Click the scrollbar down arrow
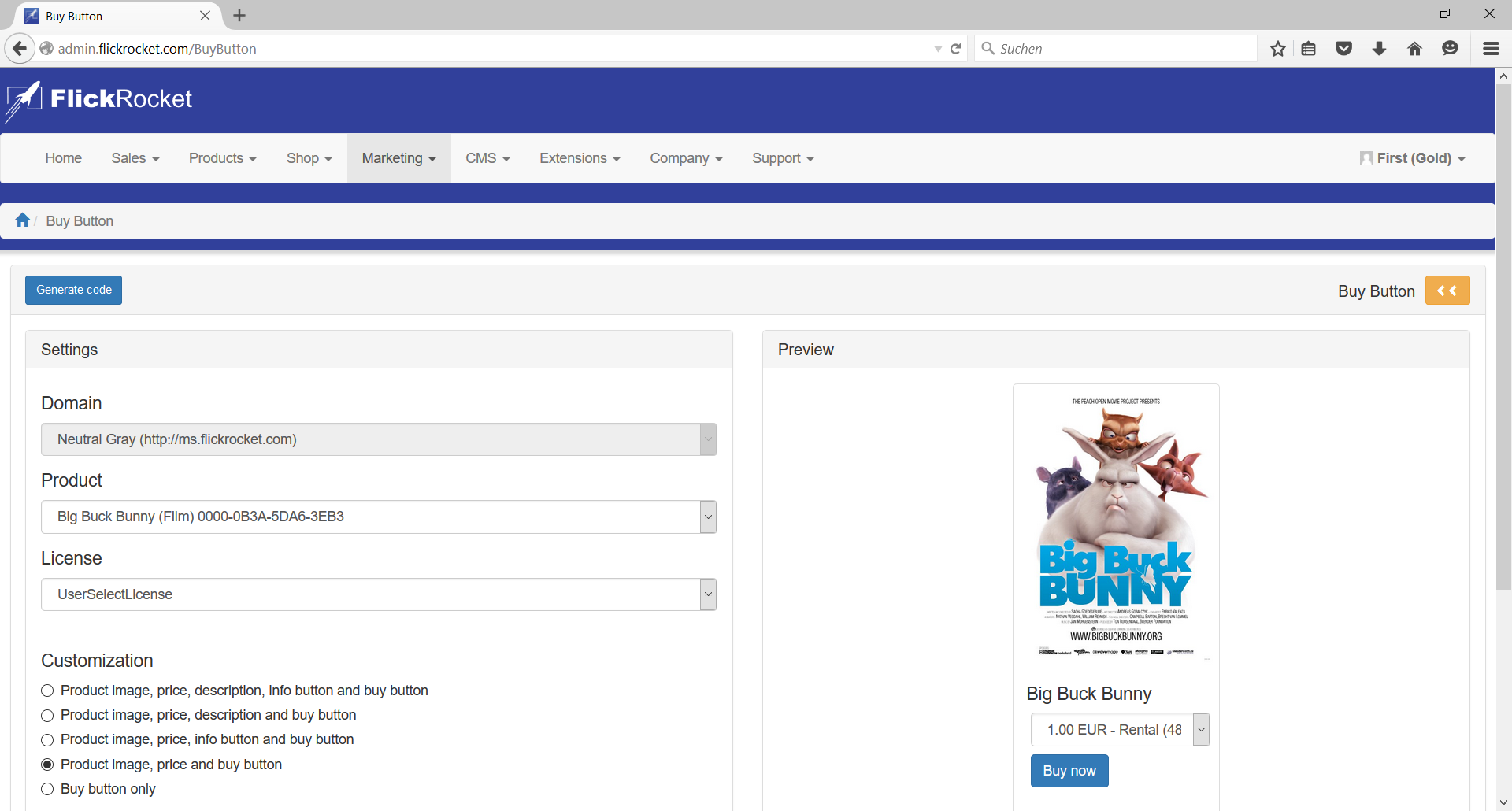This screenshot has height=811, width=1512. pos(1503,802)
